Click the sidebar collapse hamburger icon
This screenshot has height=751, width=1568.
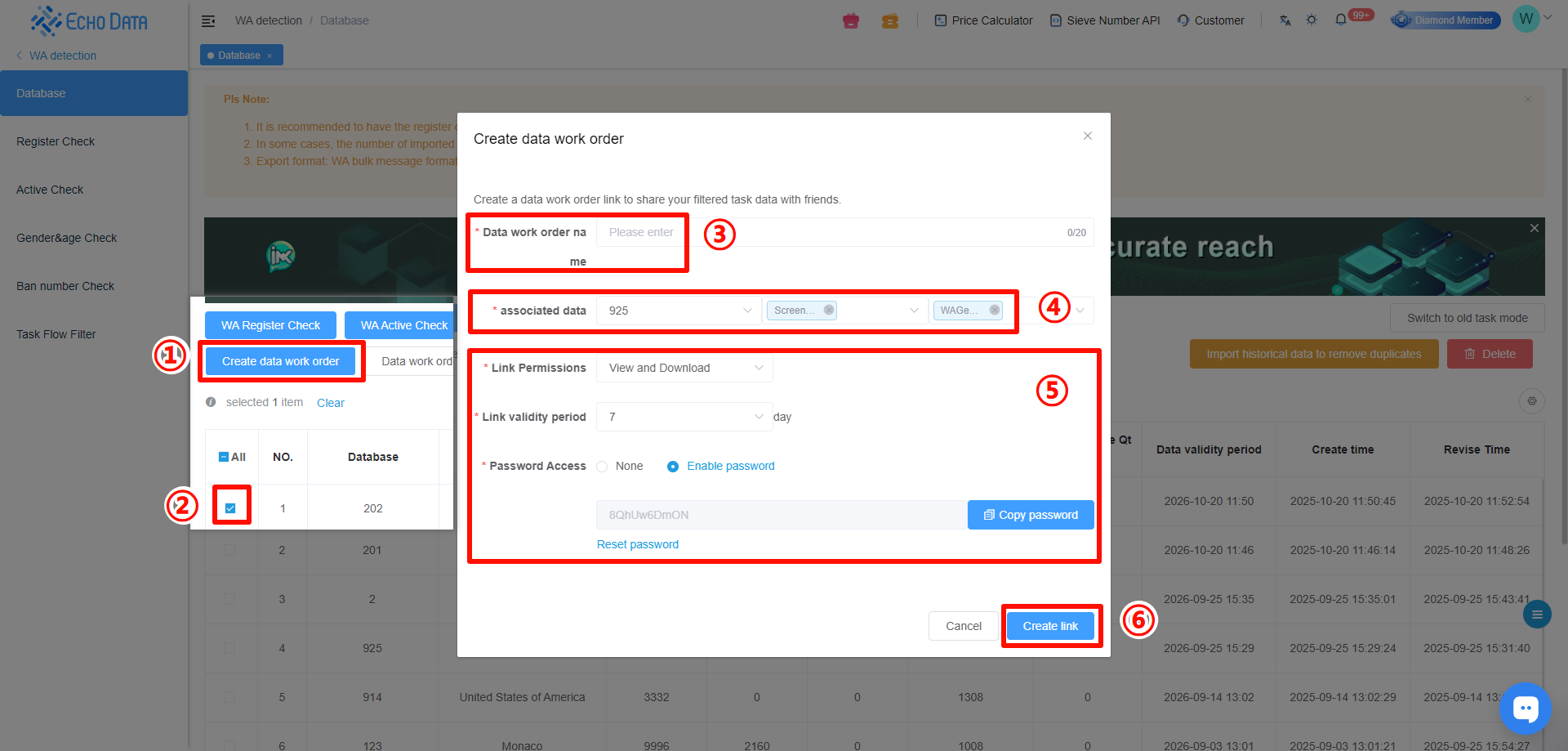tap(208, 20)
